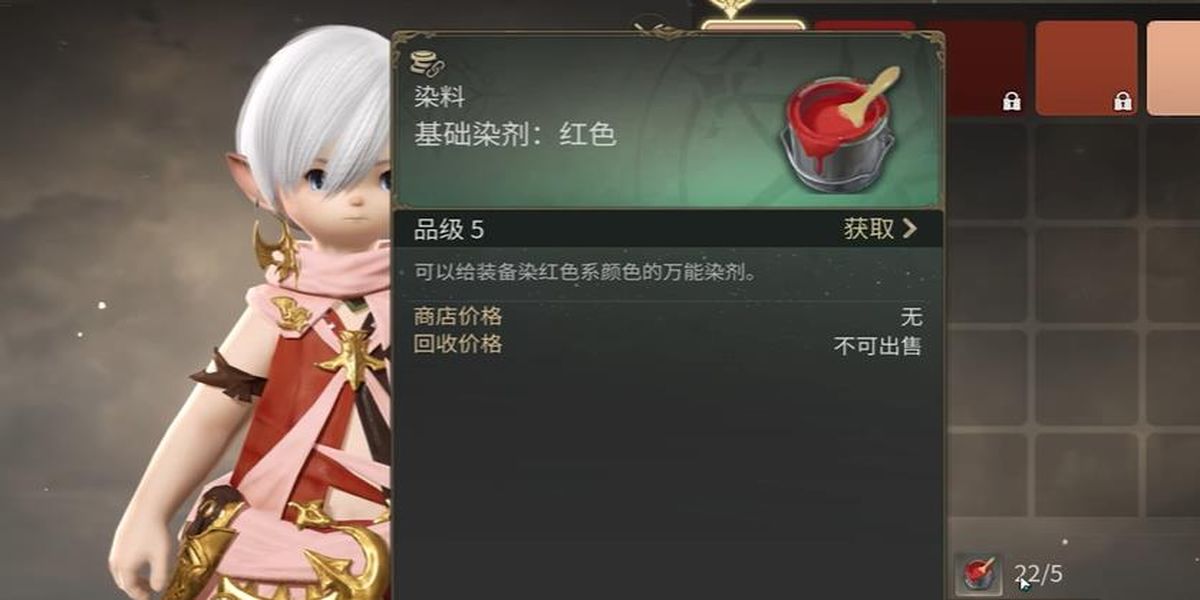Choose the locked darkest red swatch
Viewport: 1200px width, 600px height.
[x=975, y=68]
